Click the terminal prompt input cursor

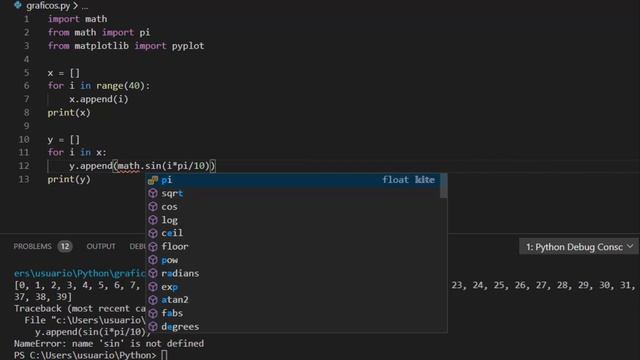pos(164,355)
